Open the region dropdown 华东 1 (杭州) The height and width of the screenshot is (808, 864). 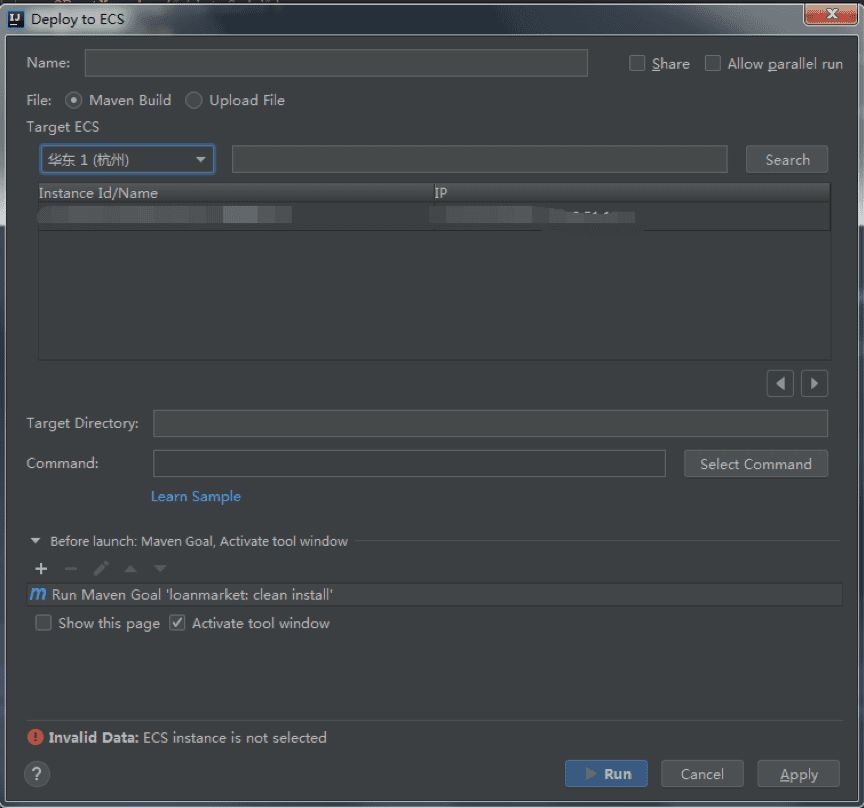127,159
